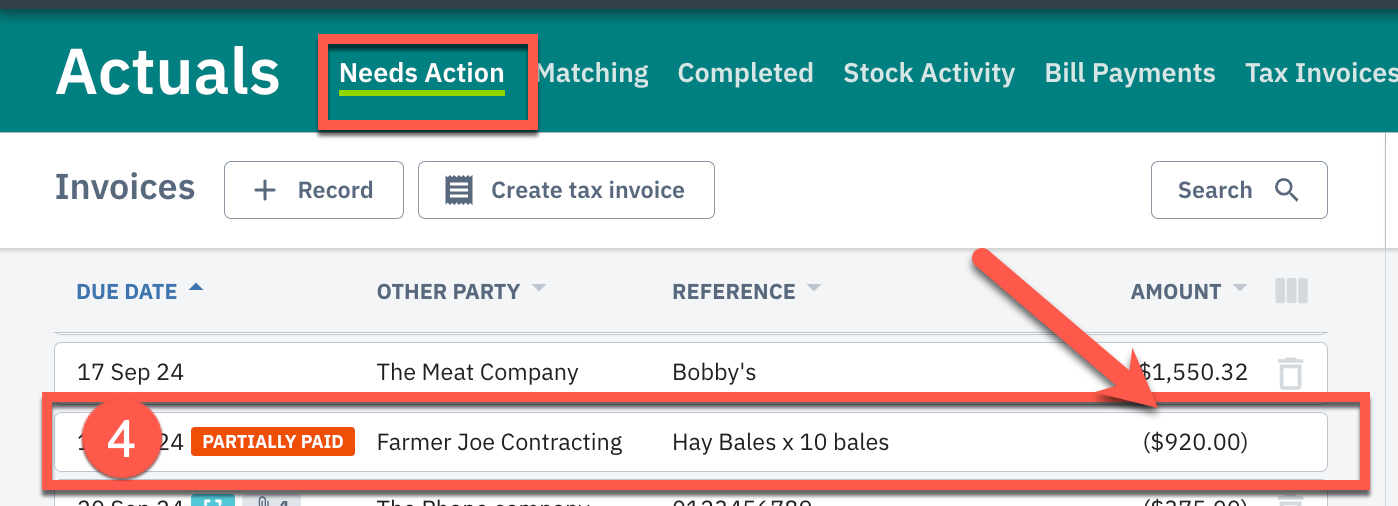The width and height of the screenshot is (1398, 506).
Task: Expand the Other Party column dropdown arrow
Action: pyautogui.click(x=539, y=289)
